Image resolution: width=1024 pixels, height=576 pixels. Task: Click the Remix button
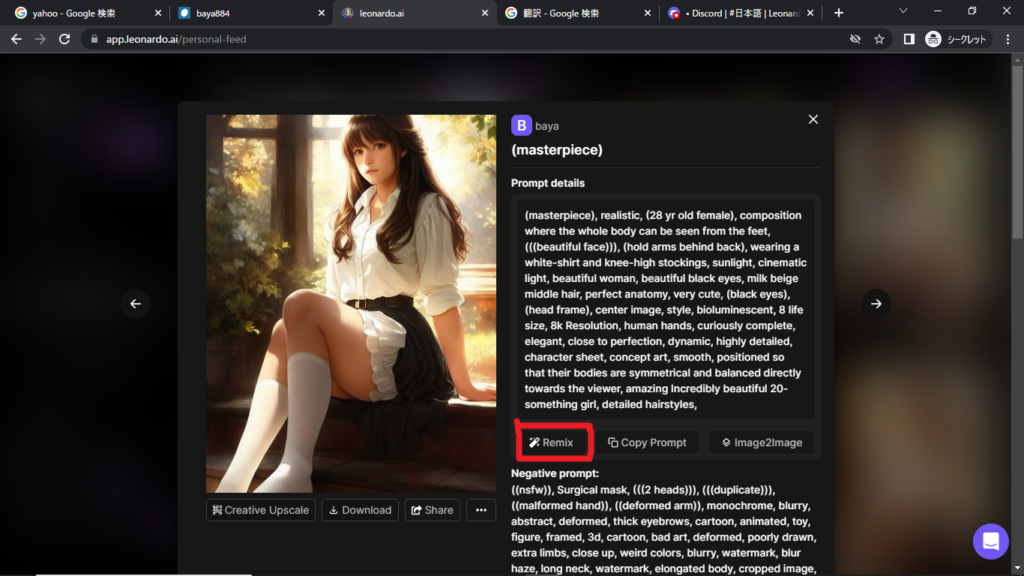coord(551,442)
